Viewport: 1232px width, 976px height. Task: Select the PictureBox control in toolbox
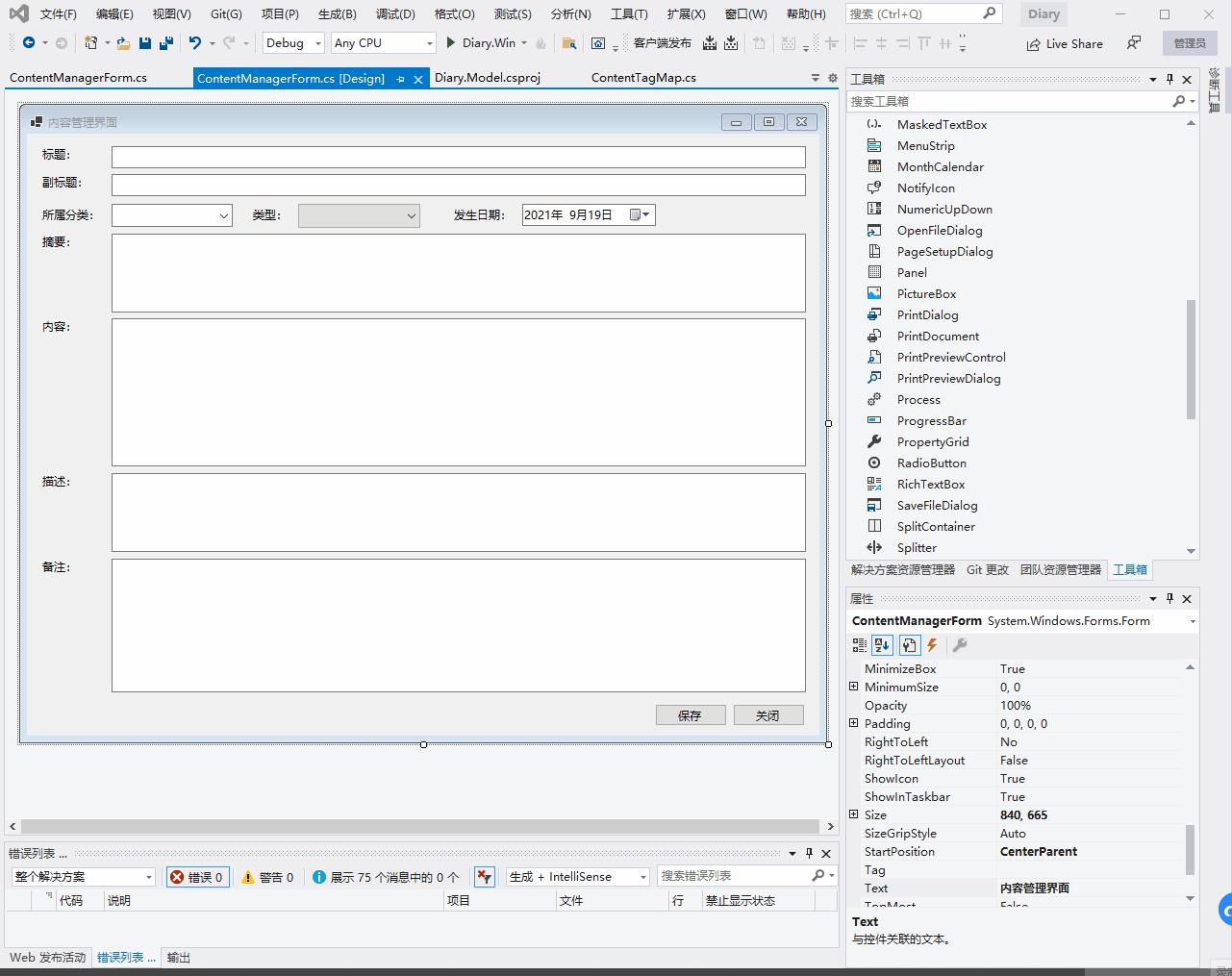[x=926, y=294]
